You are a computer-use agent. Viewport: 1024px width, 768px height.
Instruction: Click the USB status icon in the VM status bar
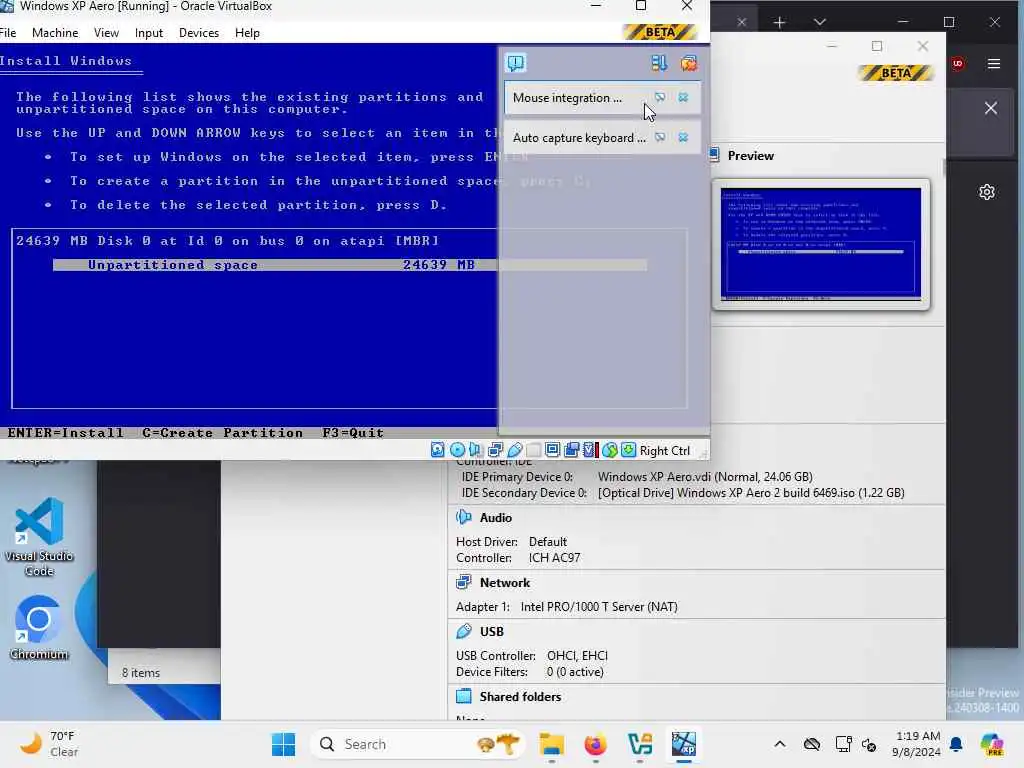(515, 450)
